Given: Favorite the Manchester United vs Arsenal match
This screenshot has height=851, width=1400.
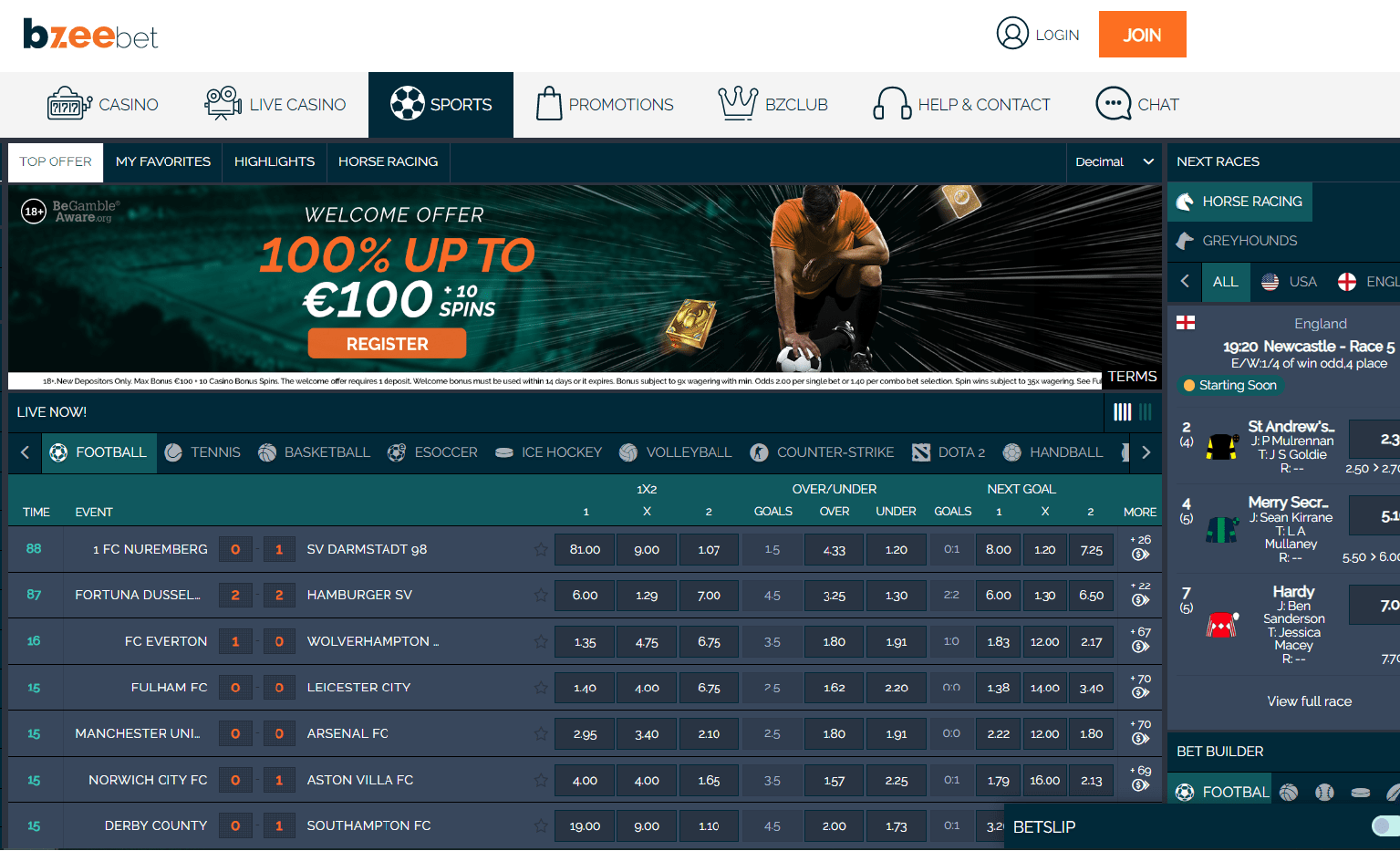Looking at the screenshot, I should (x=541, y=733).
